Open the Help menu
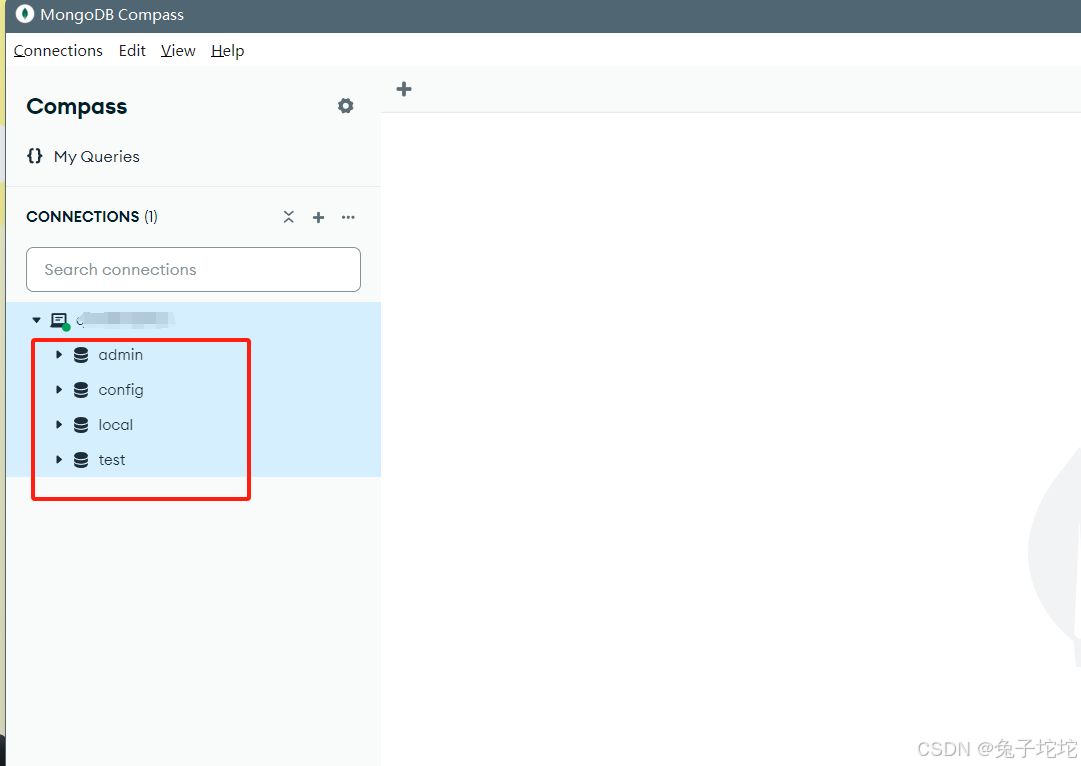The height and width of the screenshot is (766, 1081). 228,51
